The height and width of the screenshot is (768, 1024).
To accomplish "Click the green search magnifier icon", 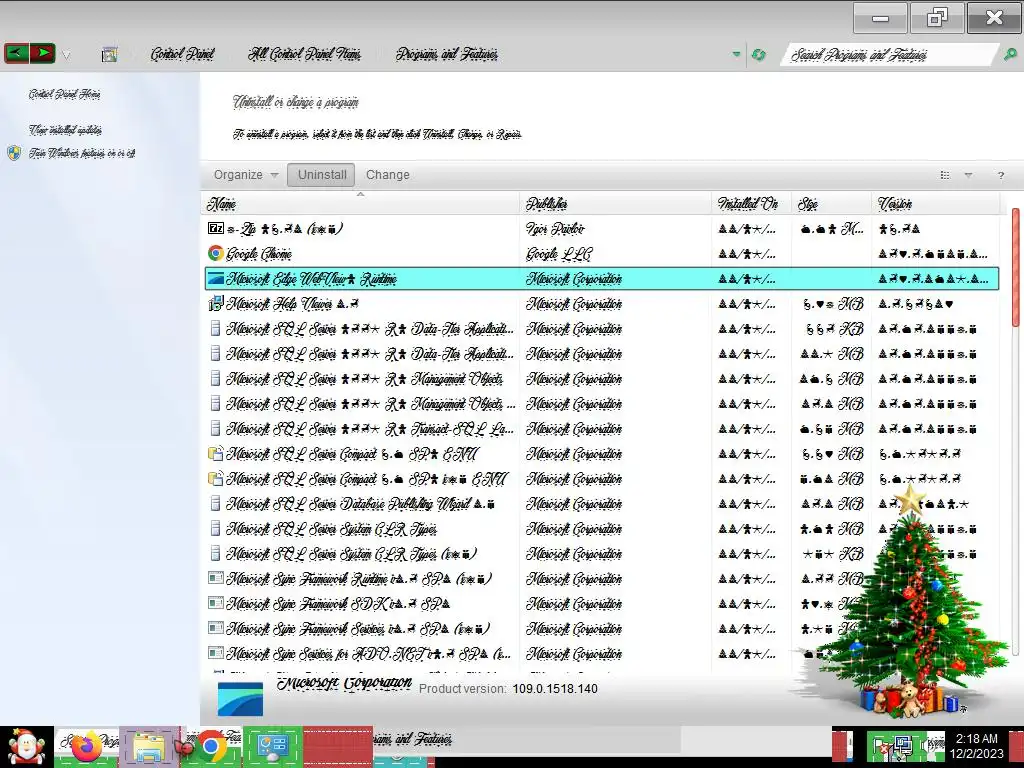I will tap(1010, 55).
